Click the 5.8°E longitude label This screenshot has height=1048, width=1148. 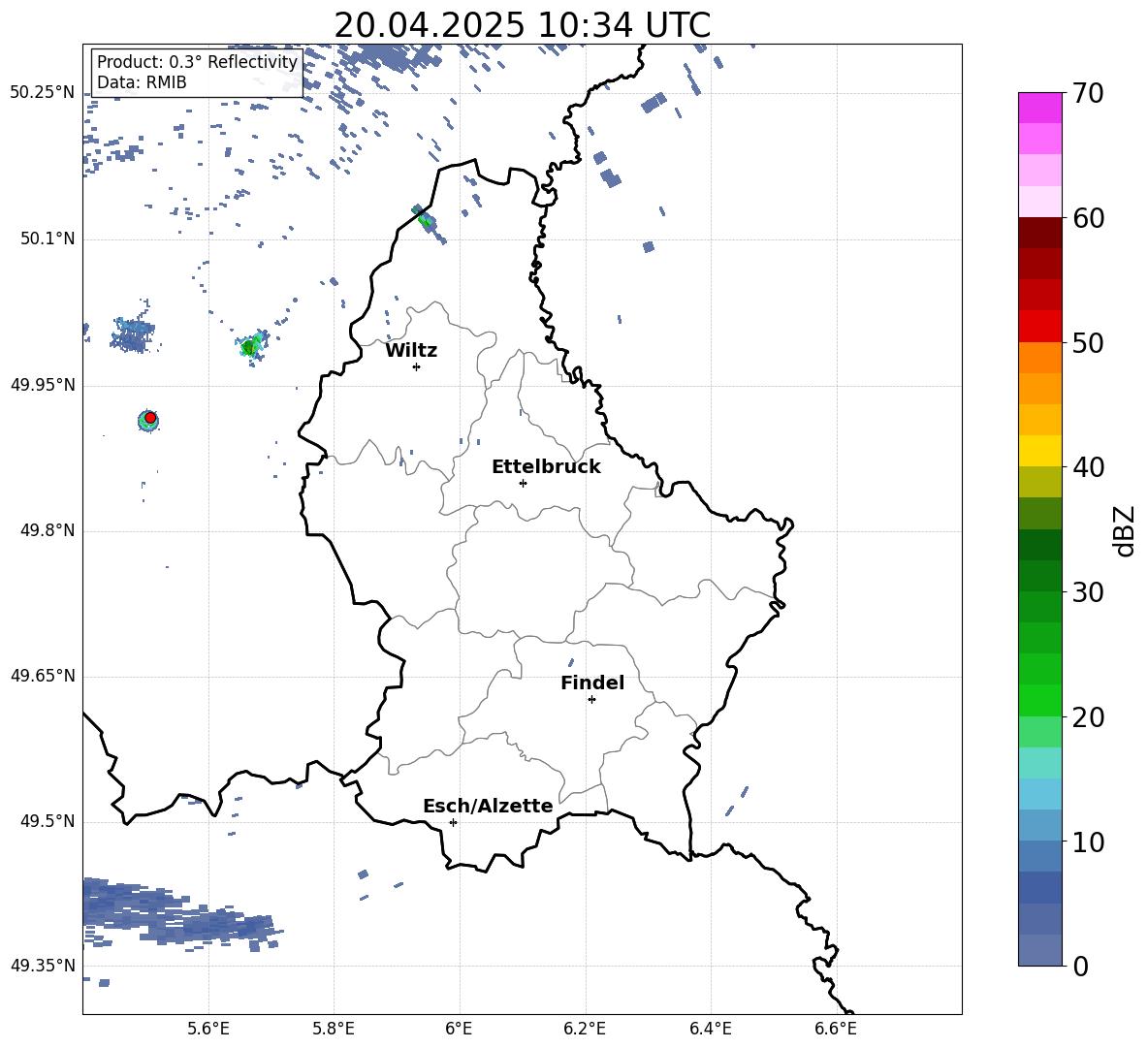[x=334, y=1029]
